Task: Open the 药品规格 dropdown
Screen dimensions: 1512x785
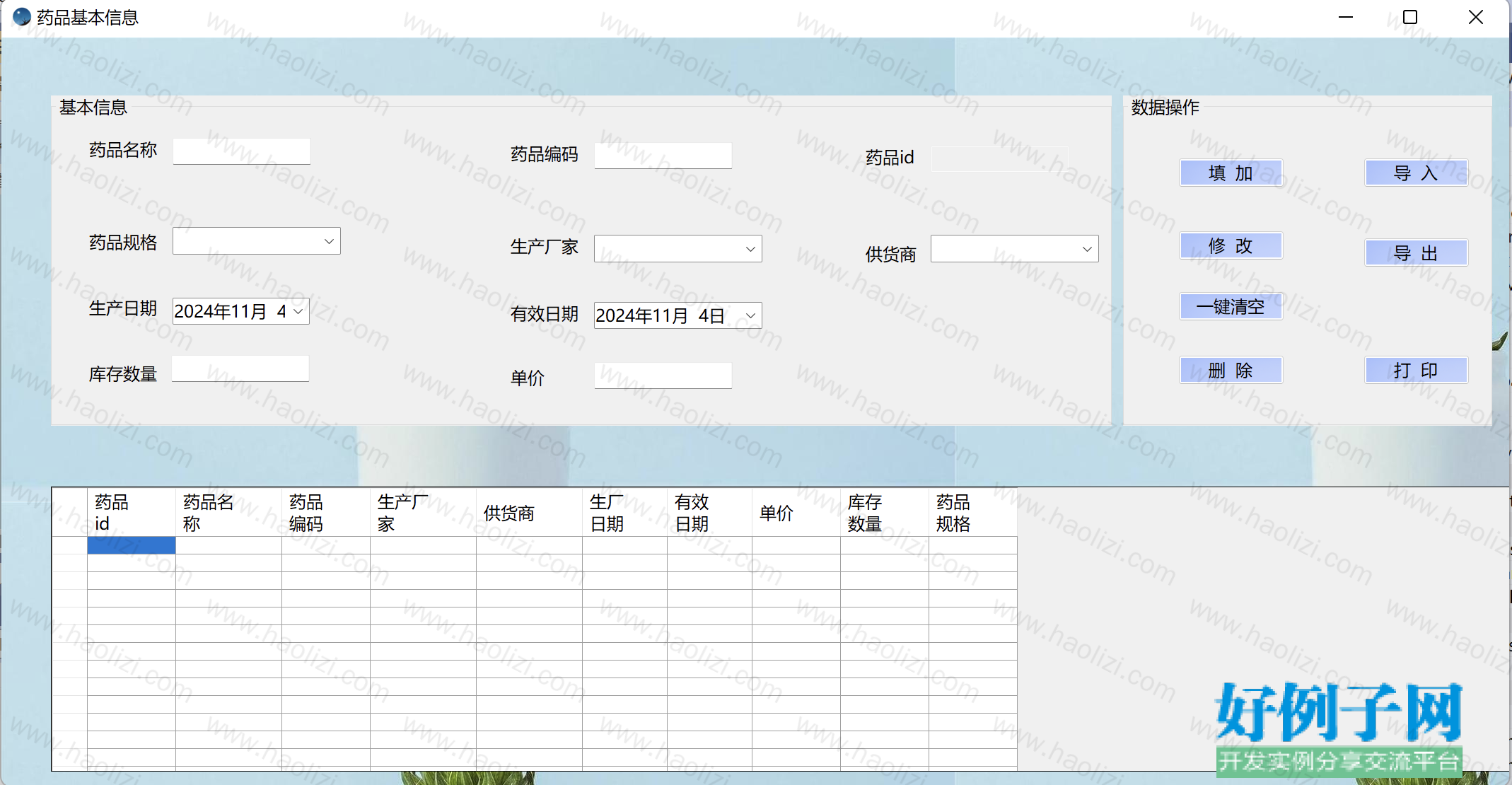Action: click(x=257, y=241)
